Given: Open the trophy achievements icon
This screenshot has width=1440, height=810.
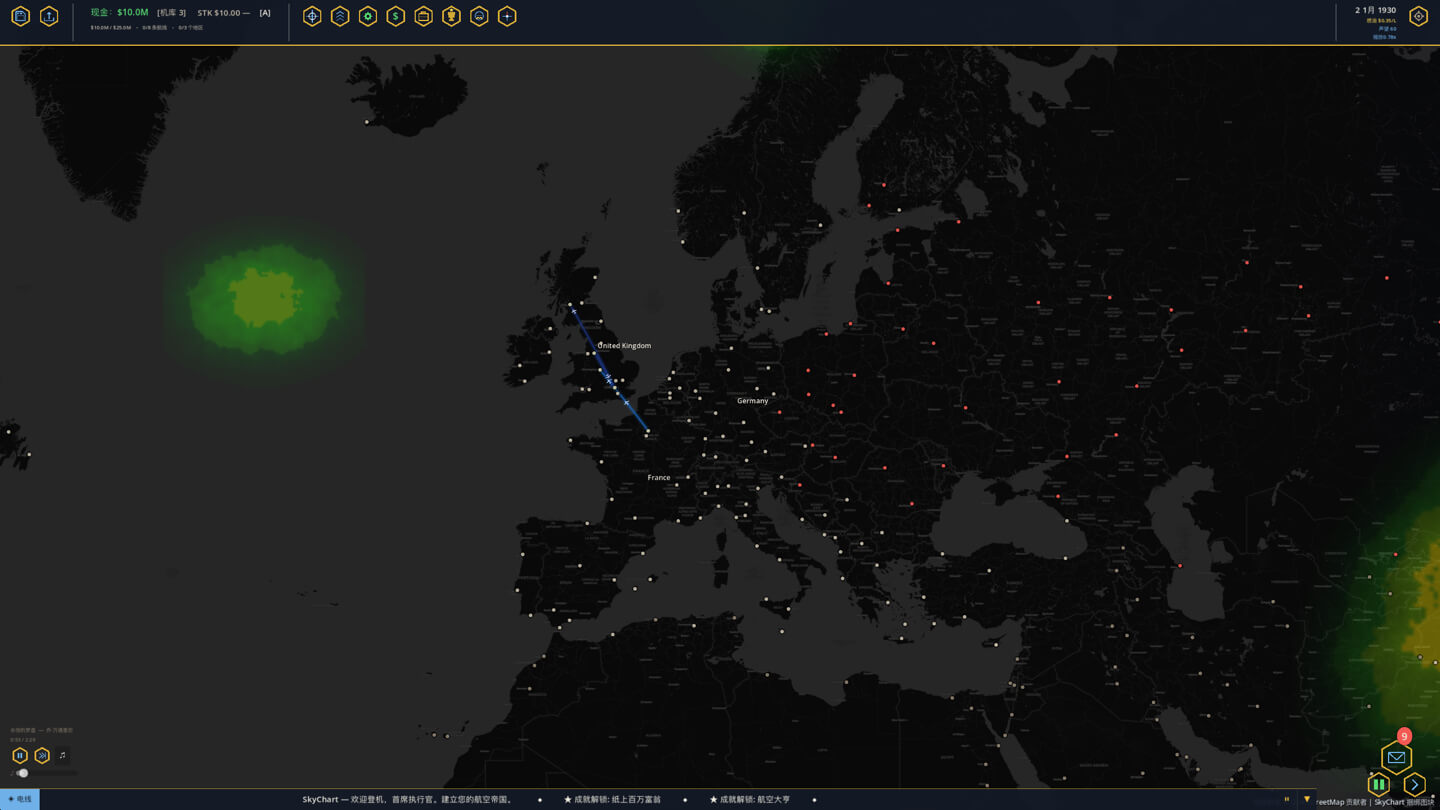Looking at the screenshot, I should pos(452,16).
